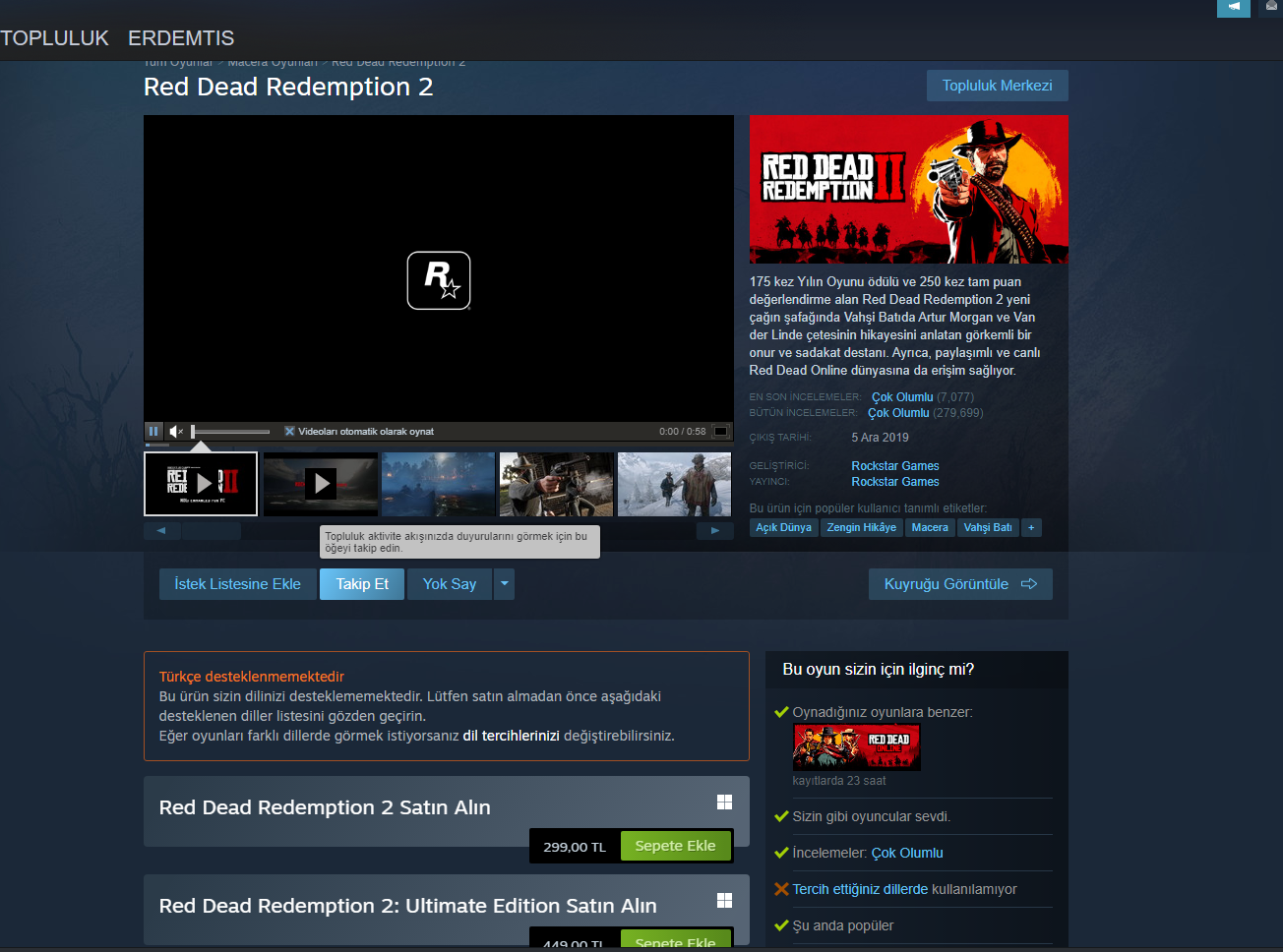
Task: Open the Red Dead Redemption II header image
Action: coord(908,189)
